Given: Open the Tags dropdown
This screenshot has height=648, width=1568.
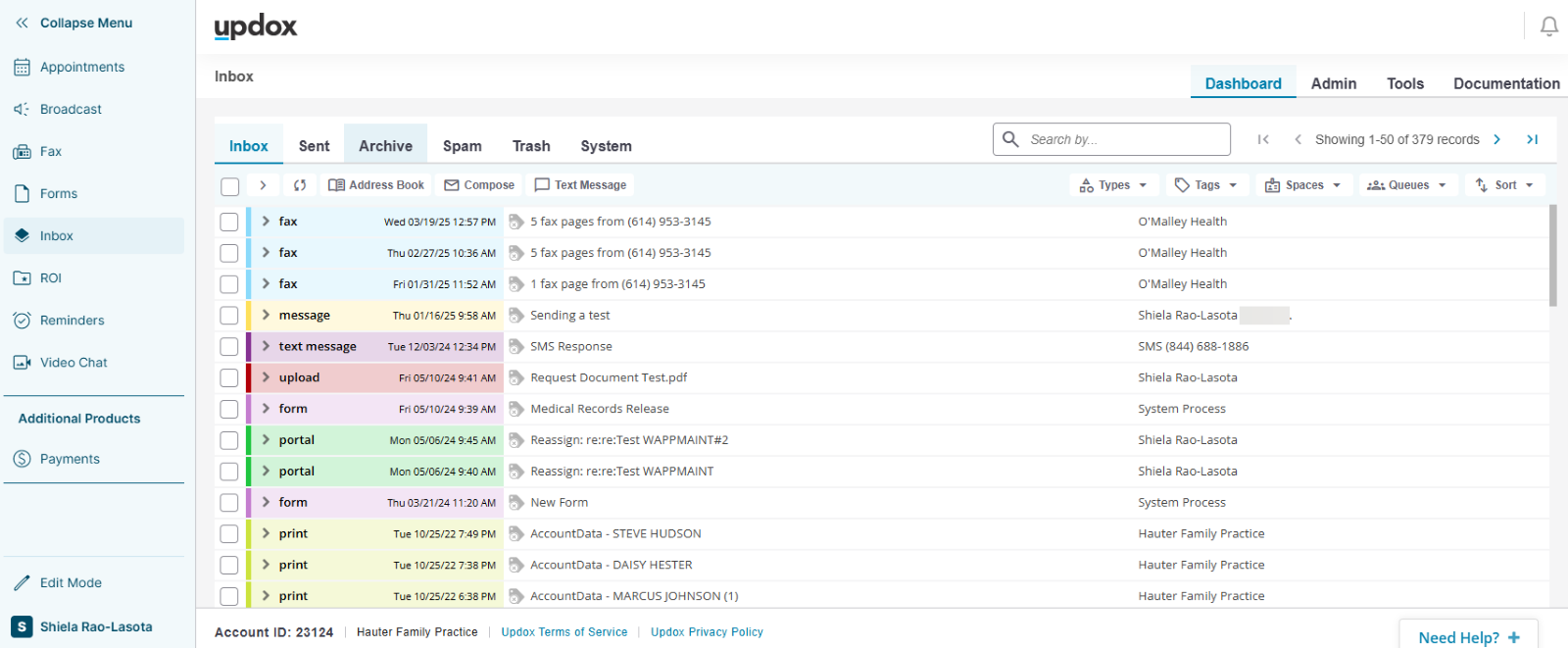Looking at the screenshot, I should pos(1207,184).
